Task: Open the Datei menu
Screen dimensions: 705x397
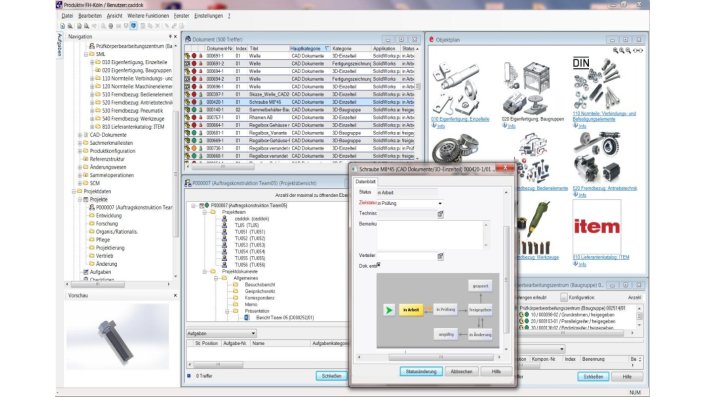Action: click(x=67, y=16)
